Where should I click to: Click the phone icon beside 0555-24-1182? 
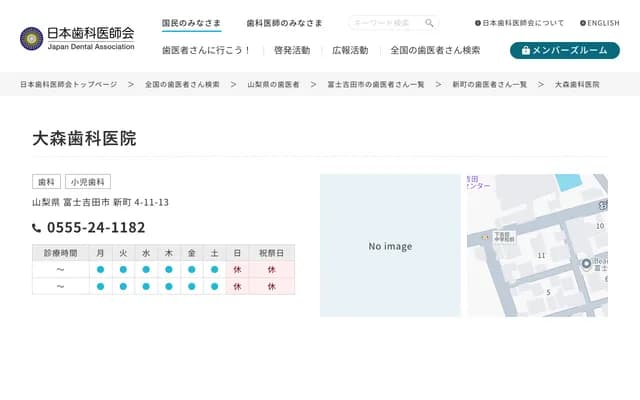click(37, 228)
